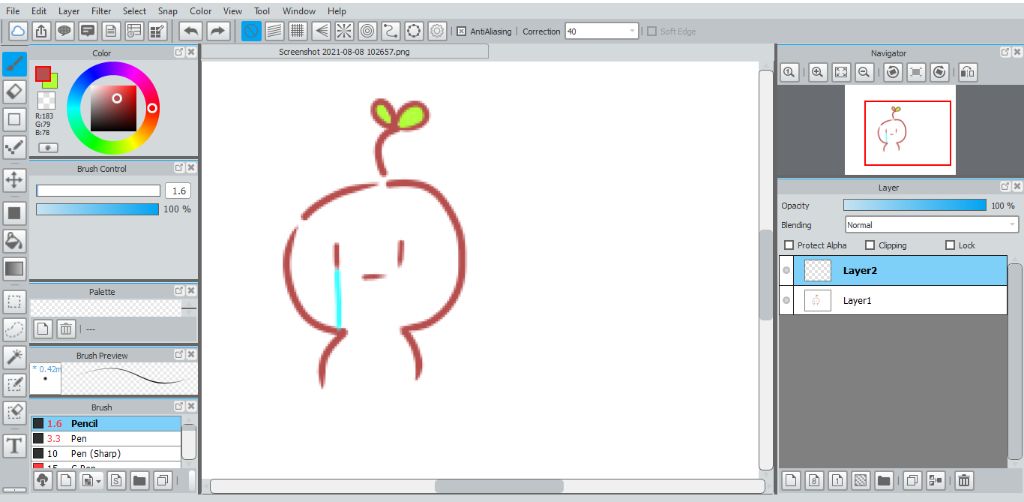This screenshot has width=1024, height=502.
Task: Select the Dot pen tool
Action: pyautogui.click(x=14, y=148)
